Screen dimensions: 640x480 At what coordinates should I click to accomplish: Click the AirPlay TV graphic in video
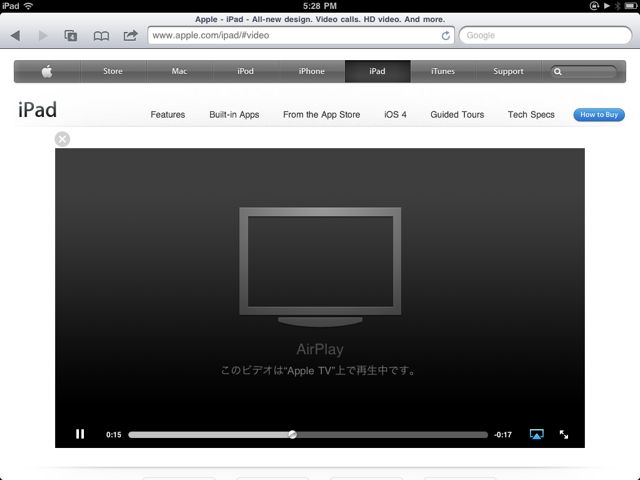320,267
